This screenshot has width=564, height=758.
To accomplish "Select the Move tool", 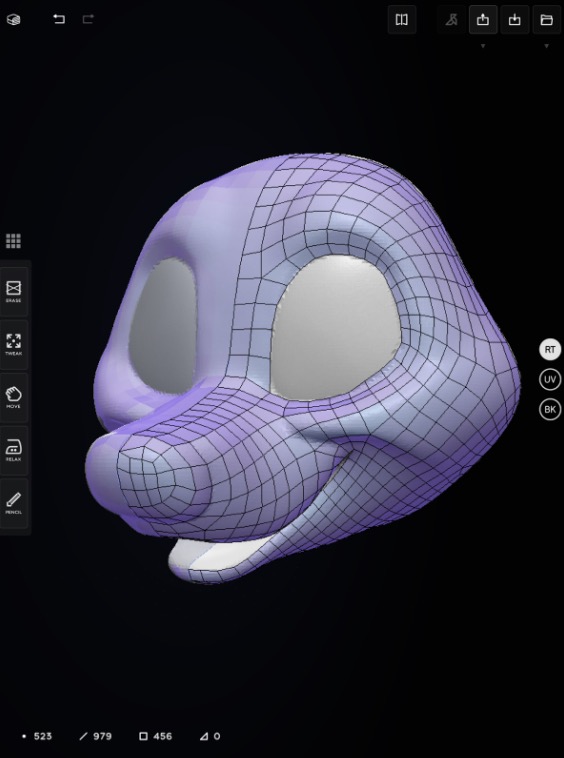I will pyautogui.click(x=14, y=397).
